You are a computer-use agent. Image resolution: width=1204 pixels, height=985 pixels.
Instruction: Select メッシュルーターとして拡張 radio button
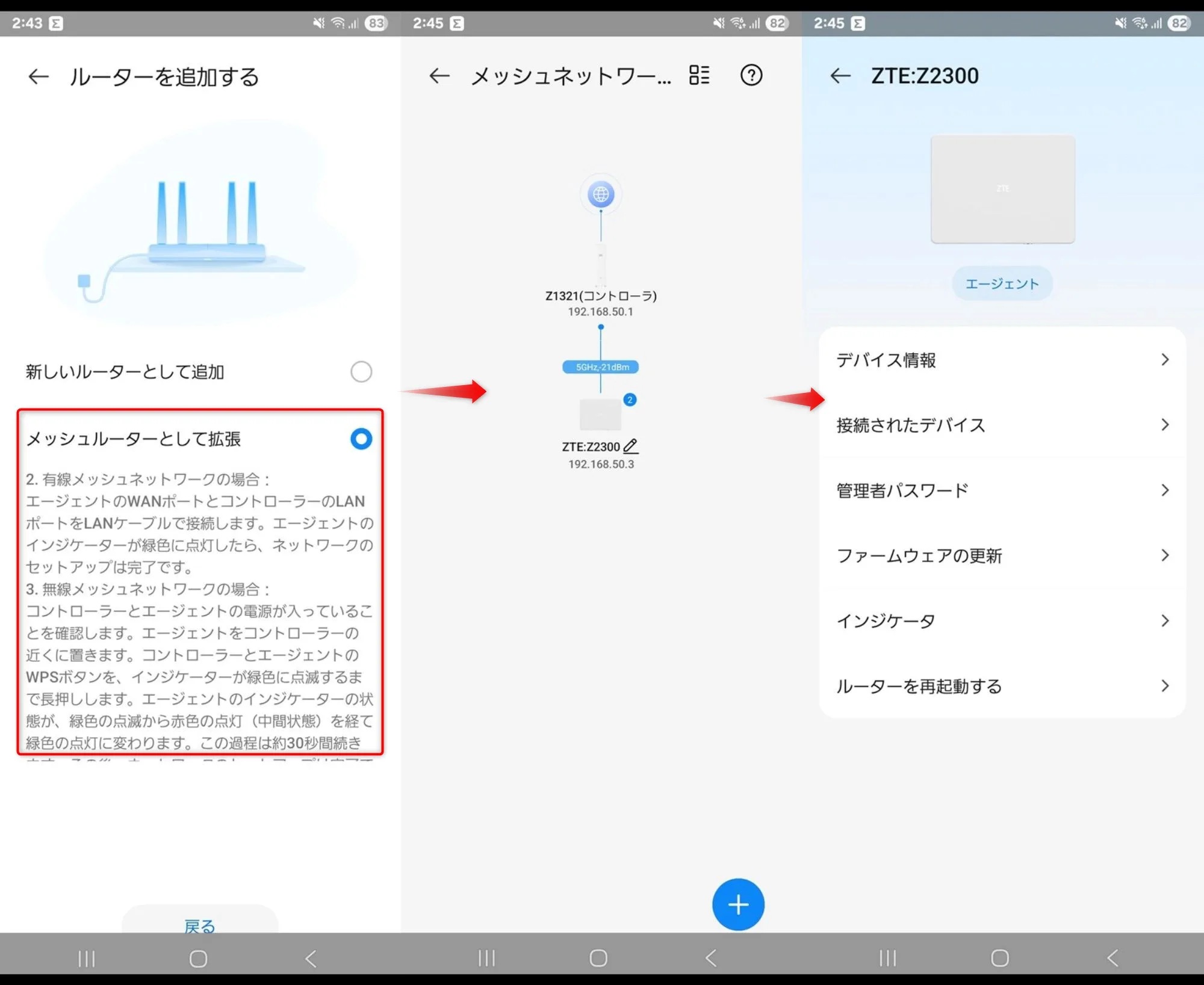point(361,439)
